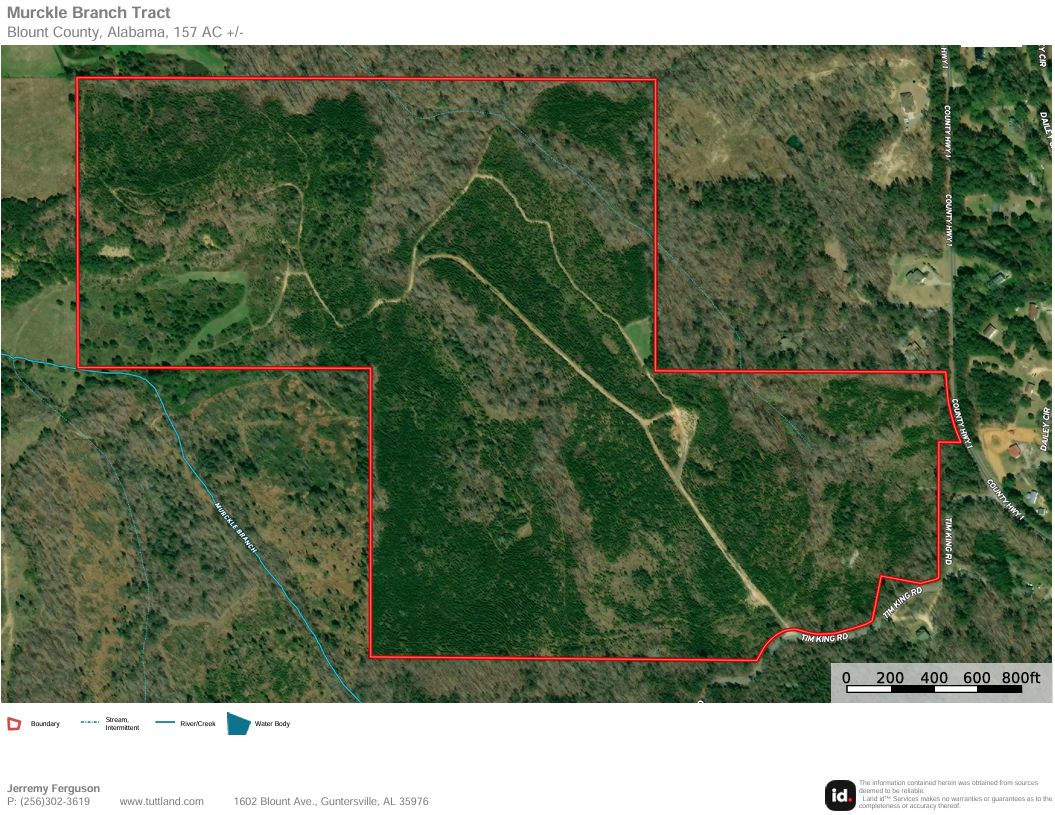Screen dimensions: 1055x815
Task: Click the teal Water Body legend icon
Action: (237, 722)
